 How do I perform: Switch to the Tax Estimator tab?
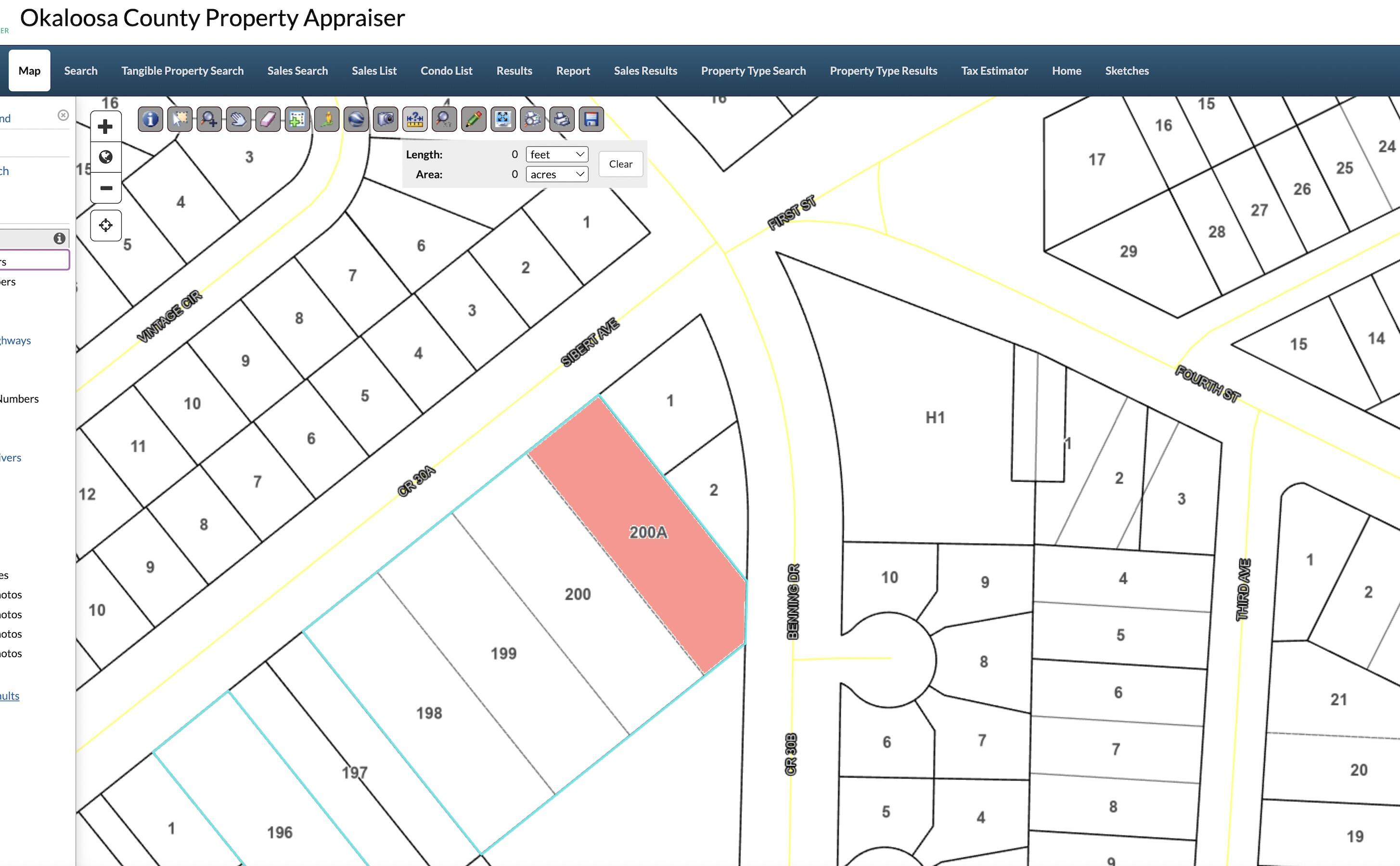coord(994,70)
